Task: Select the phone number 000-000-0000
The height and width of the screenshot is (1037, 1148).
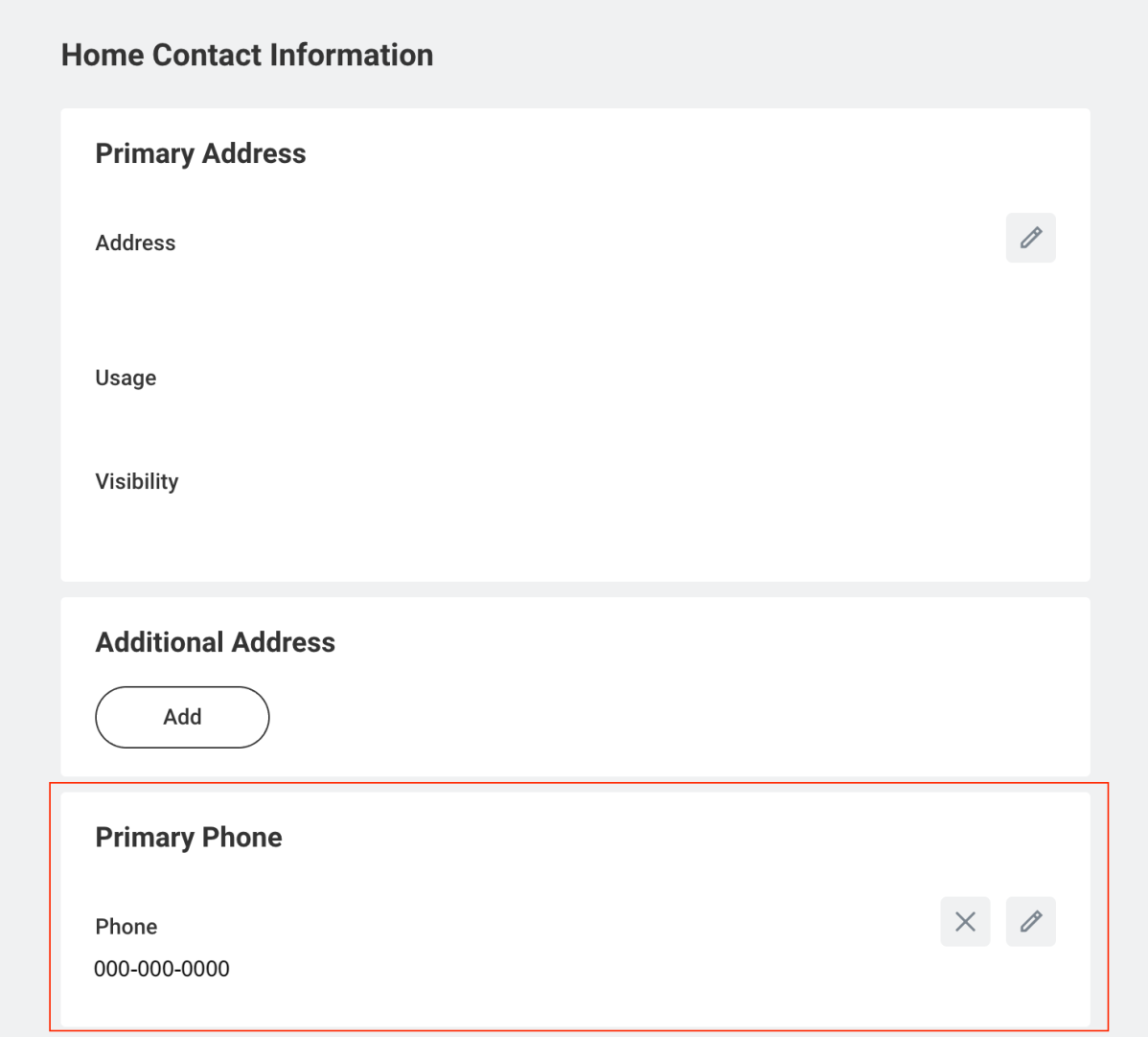Action: click(161, 968)
